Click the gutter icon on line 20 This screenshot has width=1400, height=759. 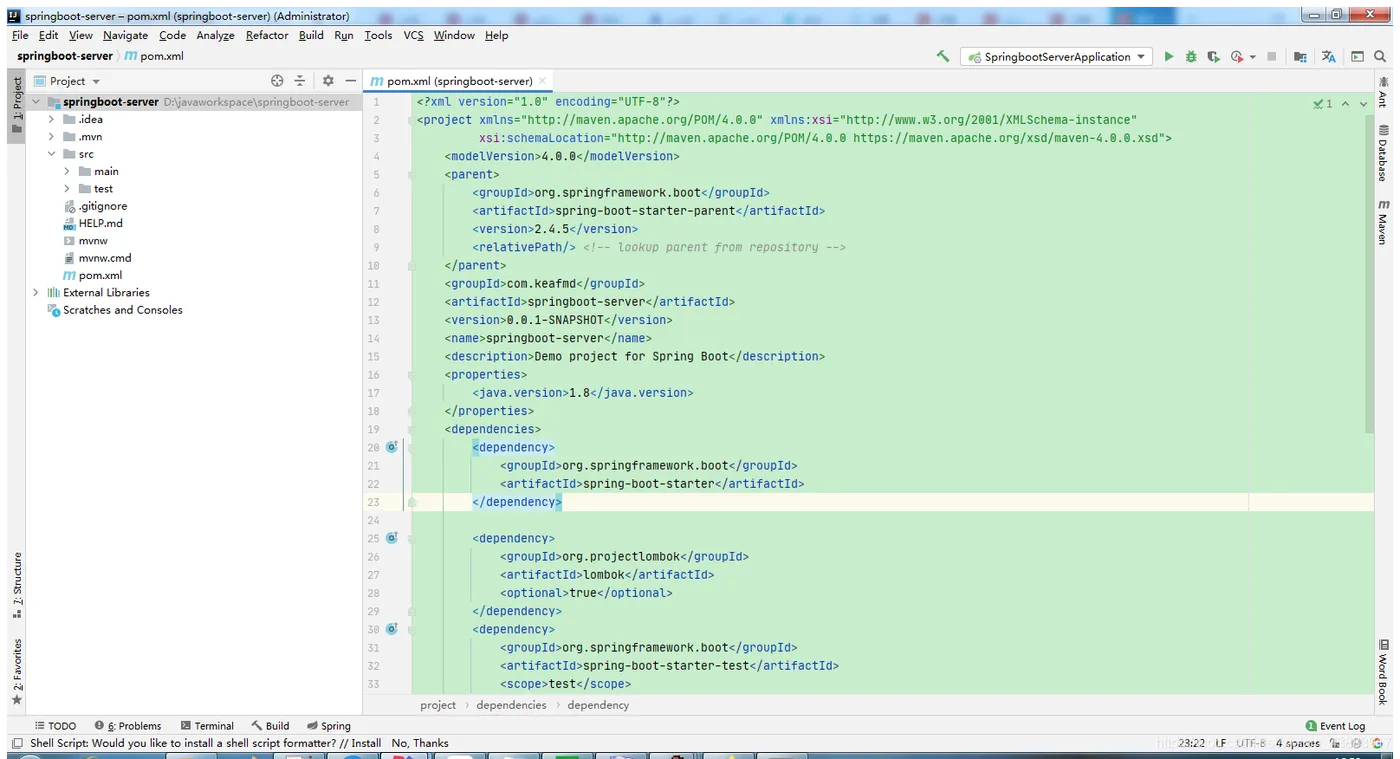392,447
